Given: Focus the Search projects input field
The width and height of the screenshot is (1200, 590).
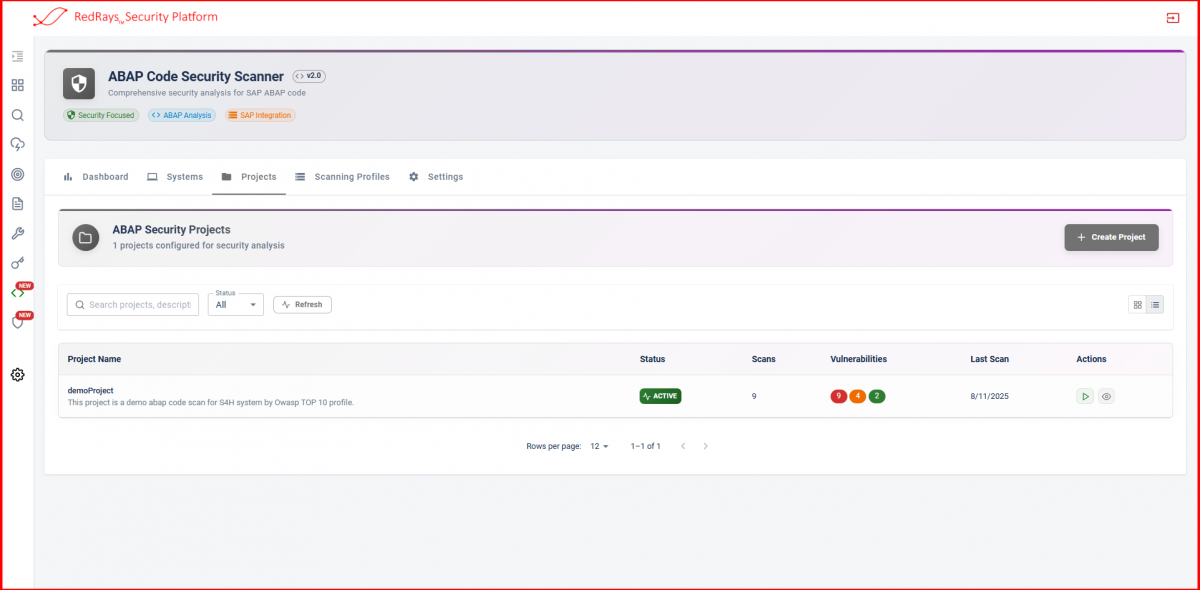Looking at the screenshot, I should (x=133, y=304).
